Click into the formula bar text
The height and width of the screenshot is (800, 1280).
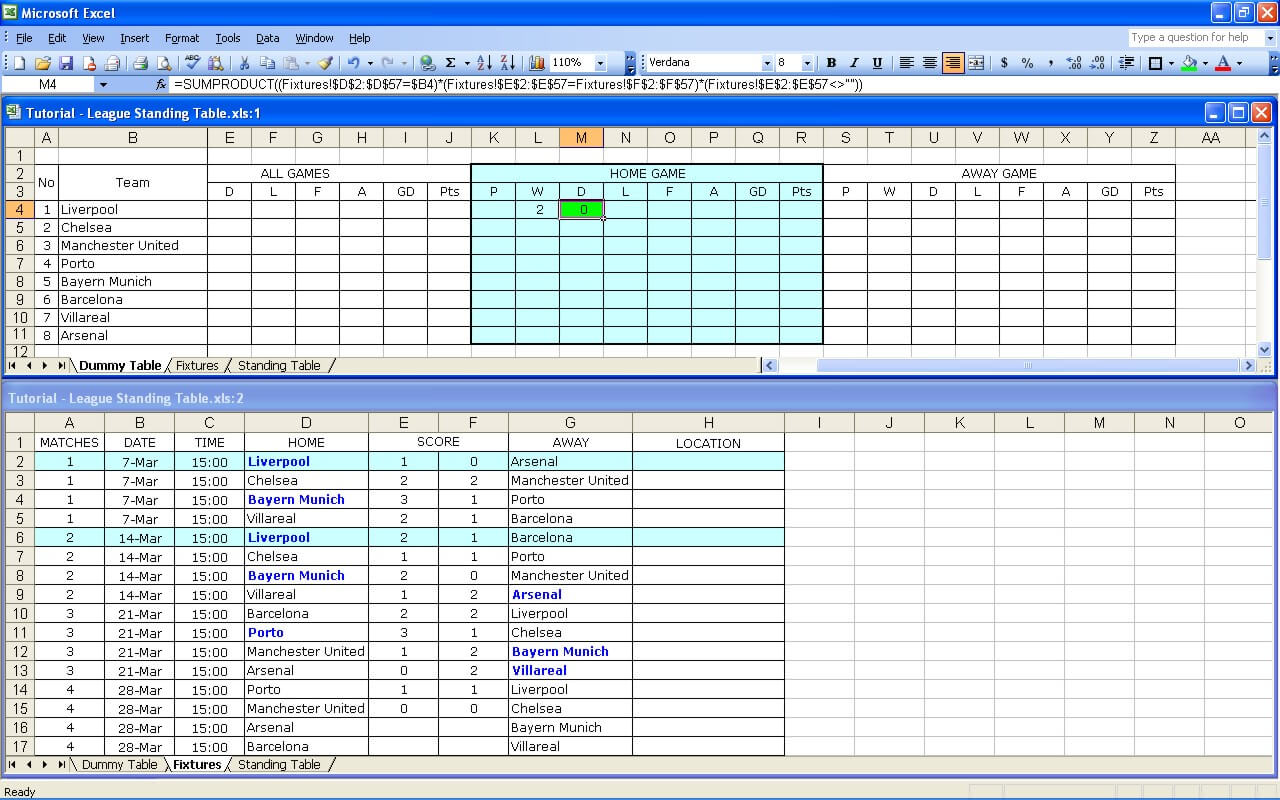(x=720, y=85)
